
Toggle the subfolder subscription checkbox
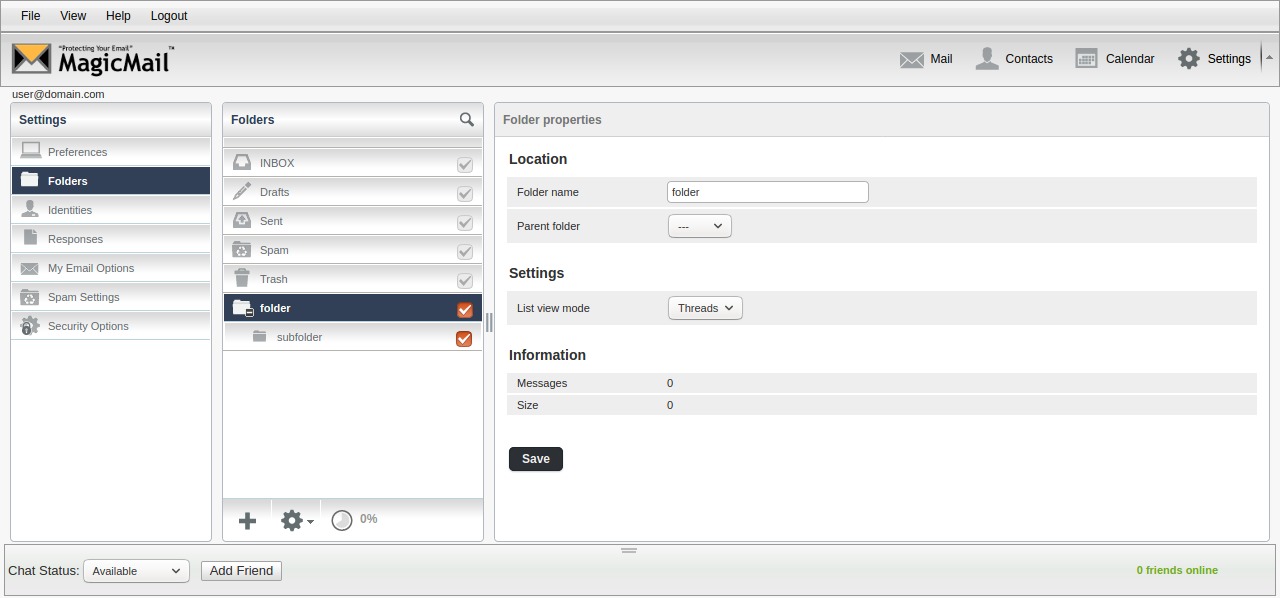(x=464, y=339)
